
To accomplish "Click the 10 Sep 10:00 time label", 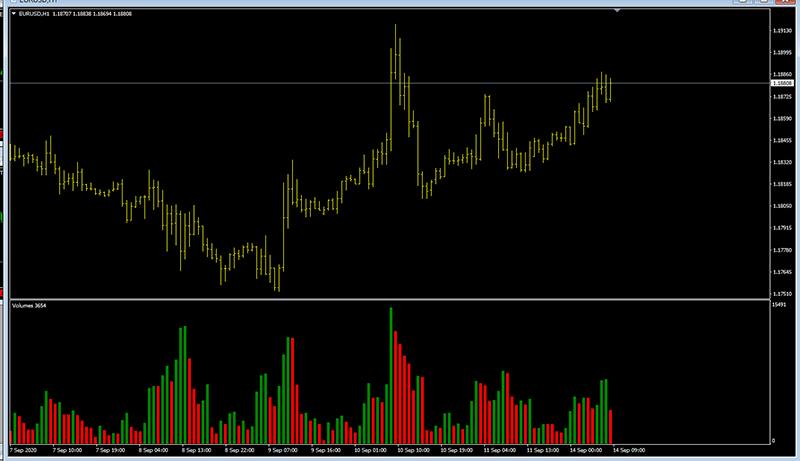I will [x=413, y=450].
